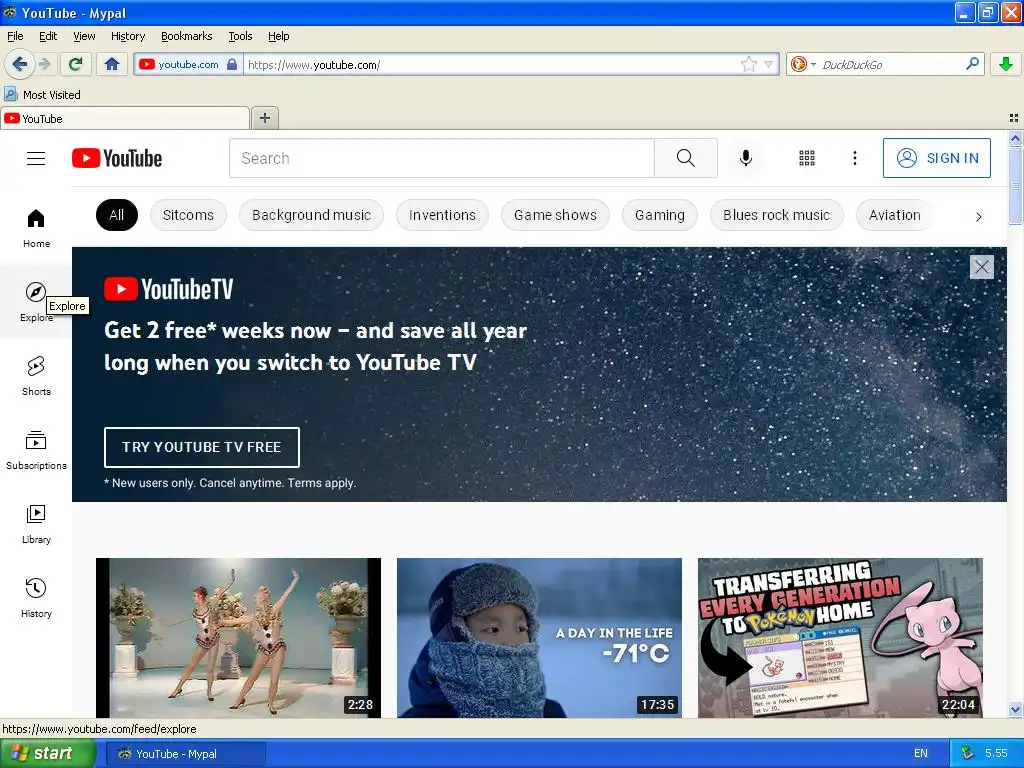The width and height of the screenshot is (1024, 768).
Task: Open a new browser tab
Action: coord(264,118)
